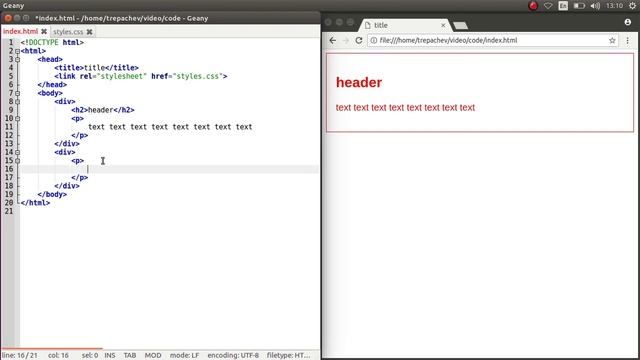
Task: Click the status bar line 16/21 entry
Action: pyautogui.click(x=20, y=356)
